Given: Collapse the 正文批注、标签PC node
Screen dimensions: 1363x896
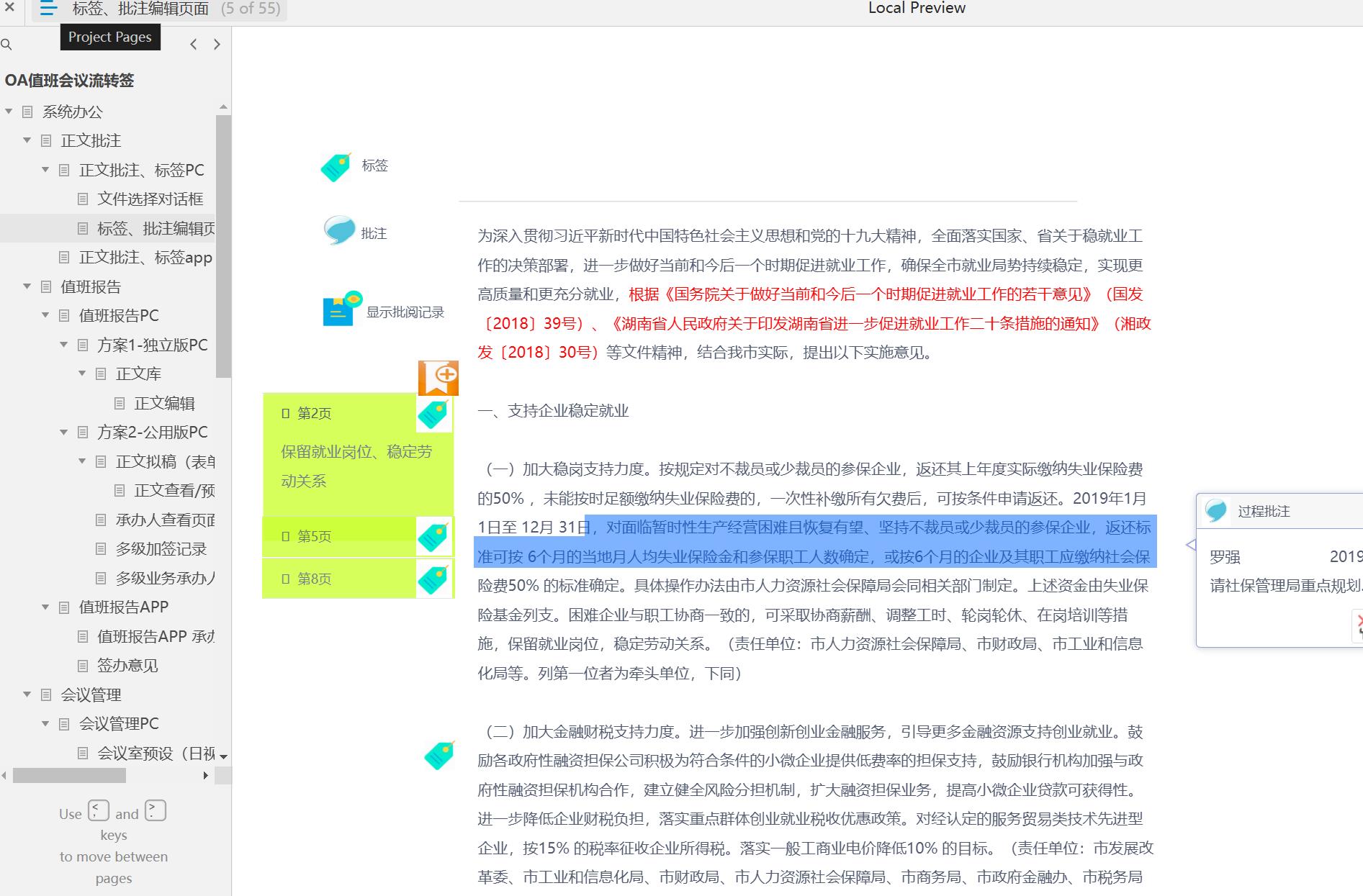Looking at the screenshot, I should tap(45, 170).
